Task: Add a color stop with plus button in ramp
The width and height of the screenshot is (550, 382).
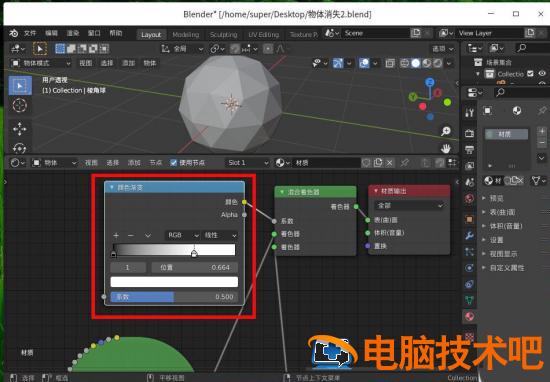Action: (116, 235)
